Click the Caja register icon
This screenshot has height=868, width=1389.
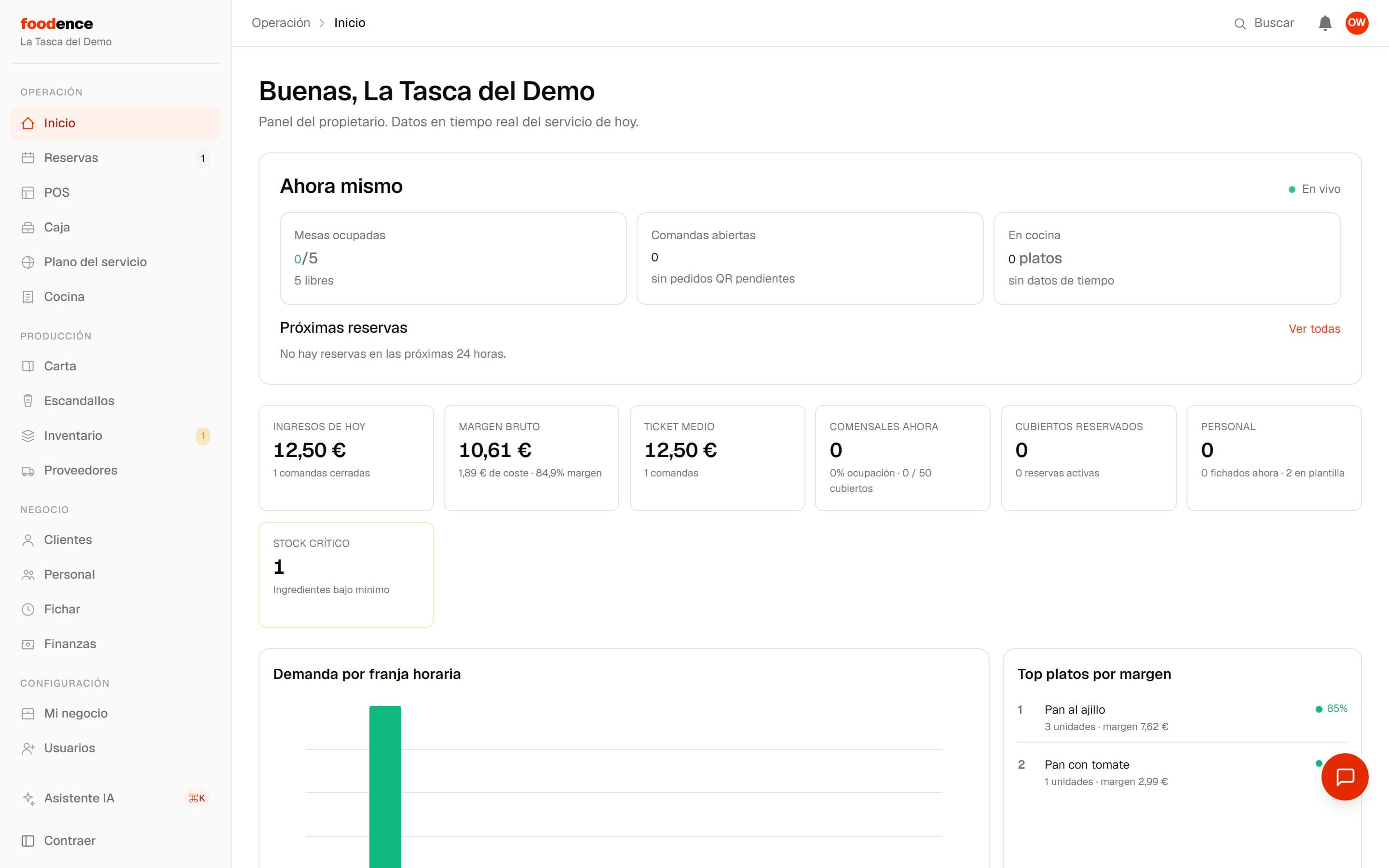tap(27, 227)
